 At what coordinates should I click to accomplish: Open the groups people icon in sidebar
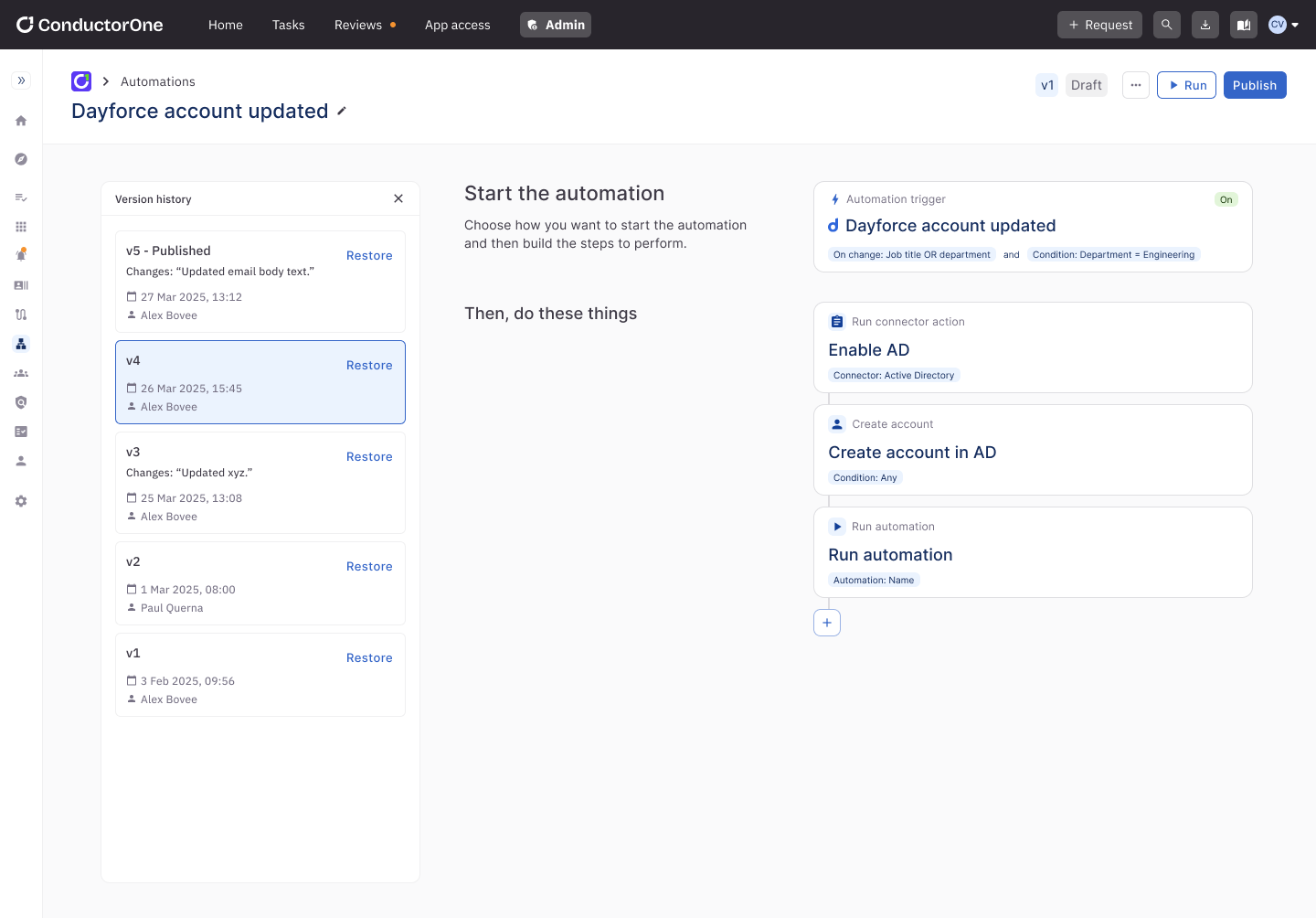coord(21,373)
